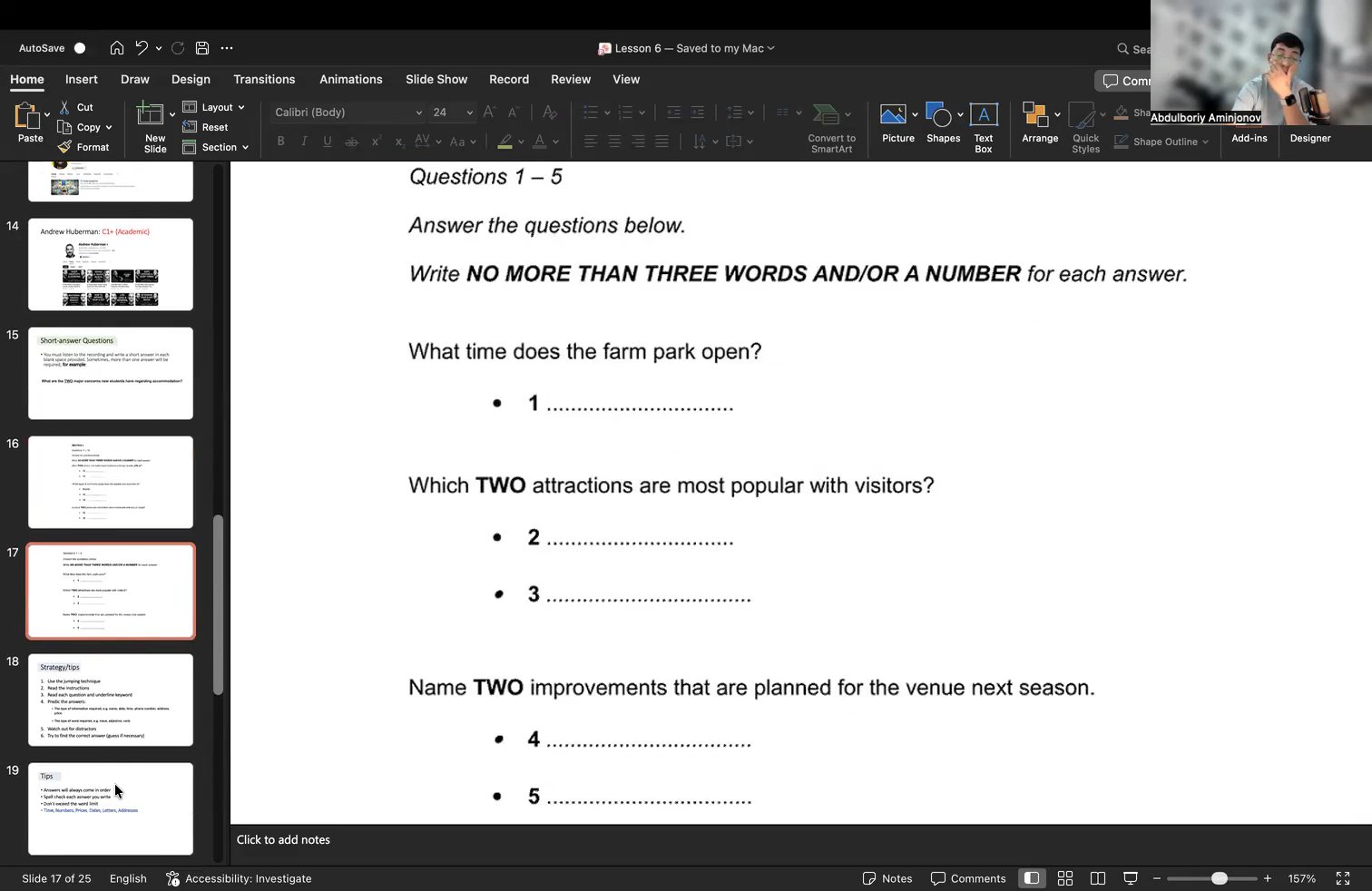Click the Picture insert icon
The height and width of the screenshot is (891, 1372).
point(893,115)
